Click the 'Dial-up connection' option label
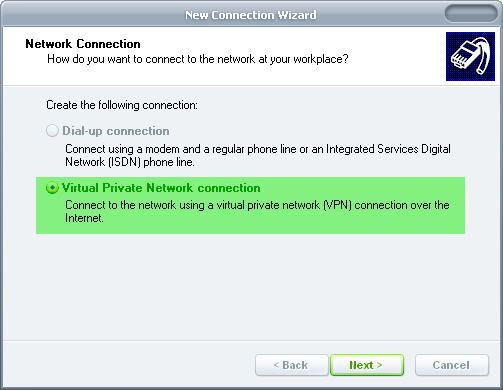Viewport: 503px width, 390px height. (116, 131)
